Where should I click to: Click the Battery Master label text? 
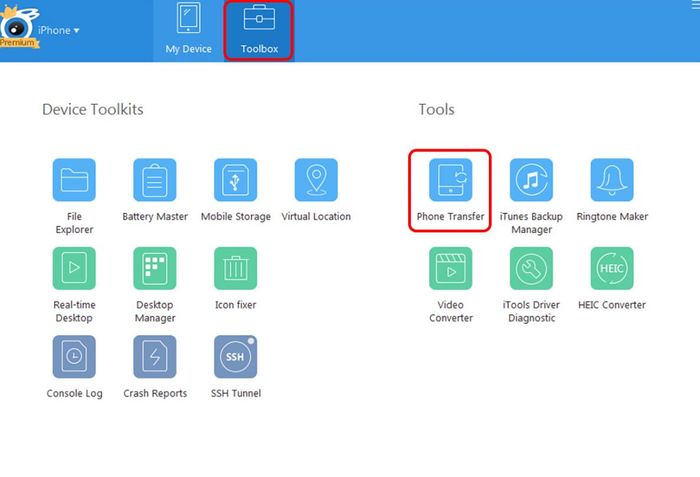point(155,216)
